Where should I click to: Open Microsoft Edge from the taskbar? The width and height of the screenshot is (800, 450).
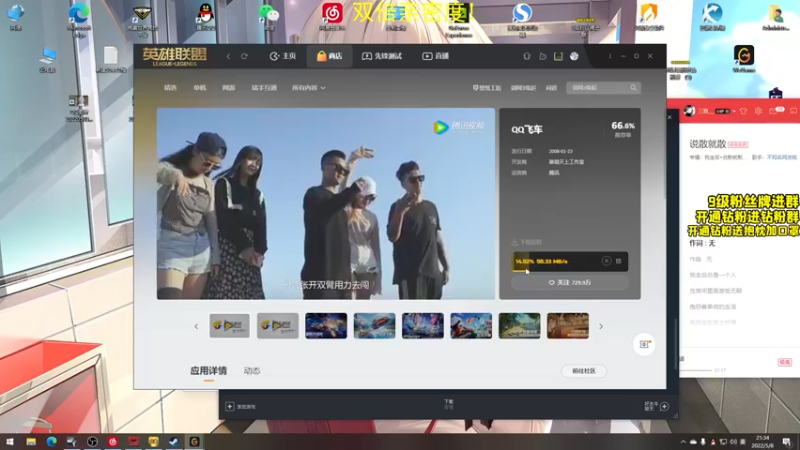pyautogui.click(x=52, y=442)
